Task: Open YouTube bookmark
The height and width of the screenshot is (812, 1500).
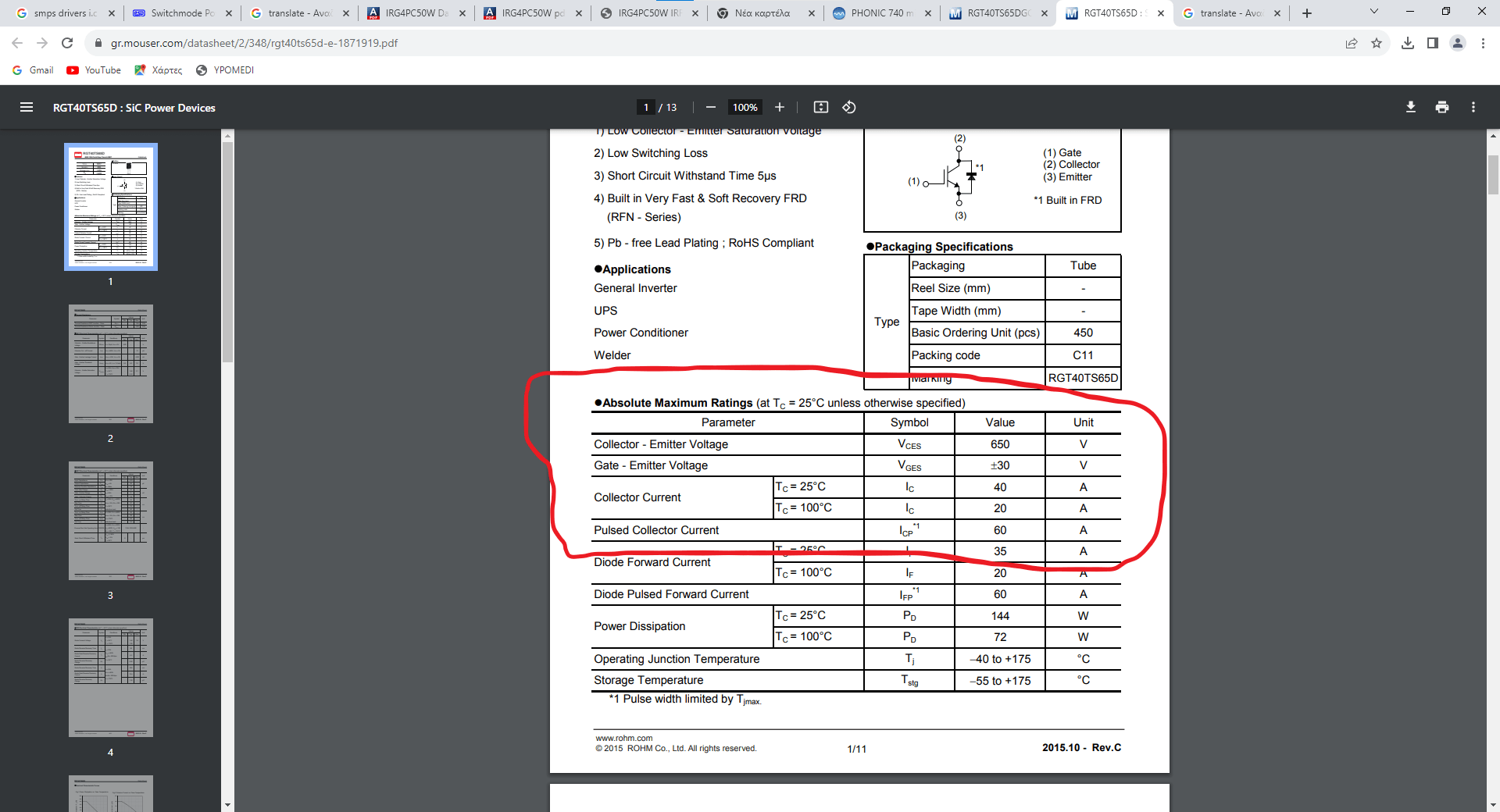Action: pyautogui.click(x=95, y=70)
